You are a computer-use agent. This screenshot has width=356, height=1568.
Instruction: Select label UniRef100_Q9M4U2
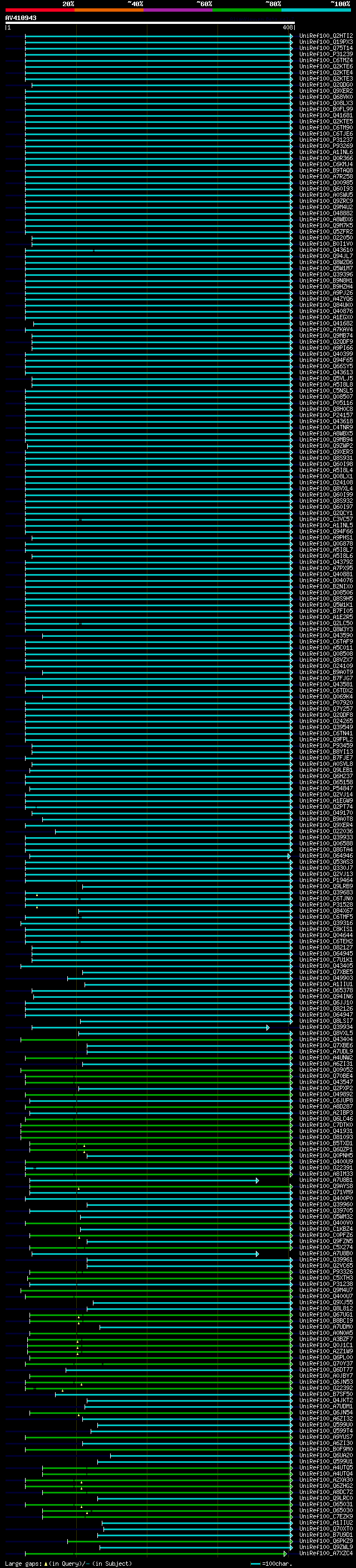click(x=326, y=207)
